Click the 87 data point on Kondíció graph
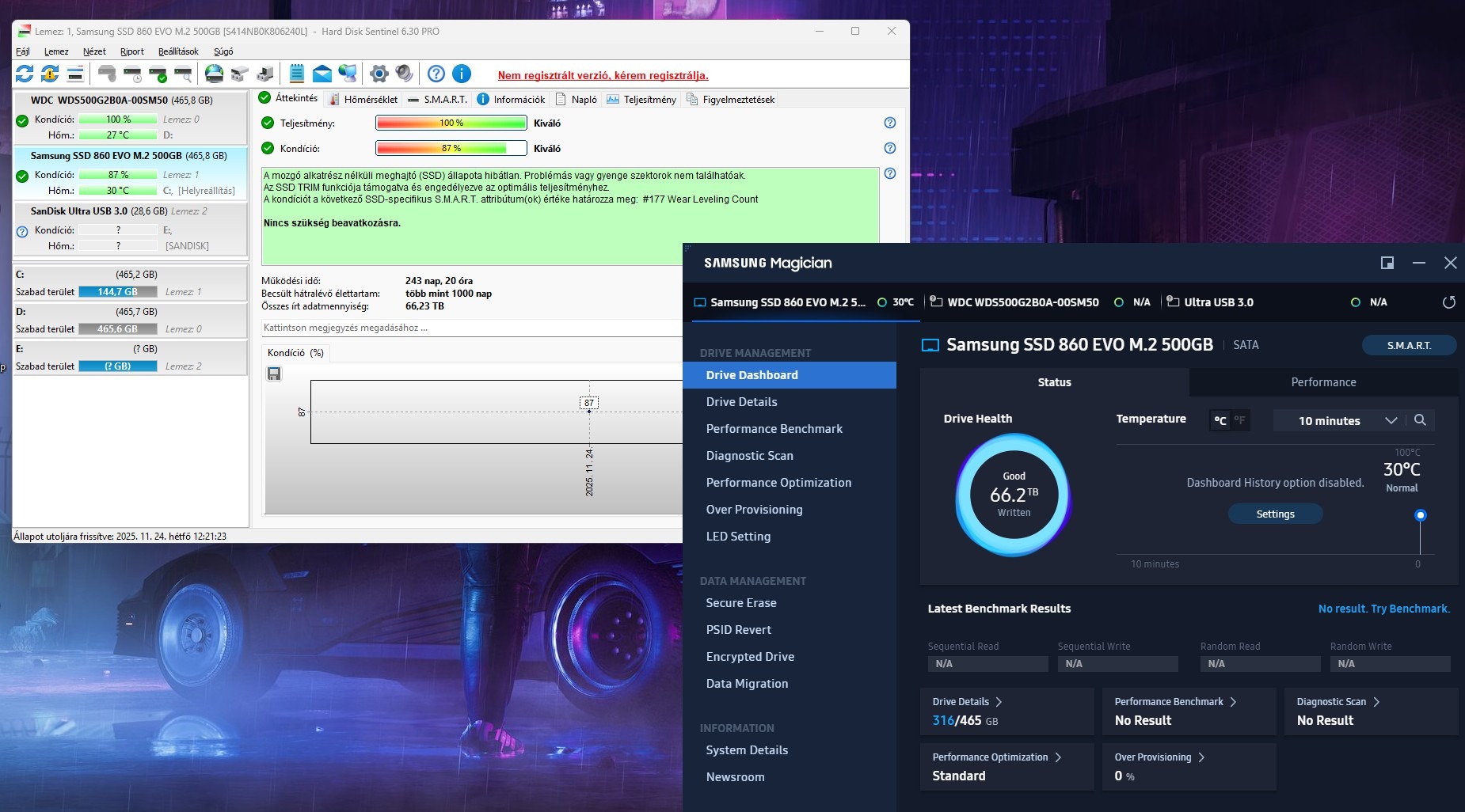This screenshot has height=812, width=1465. (589, 411)
